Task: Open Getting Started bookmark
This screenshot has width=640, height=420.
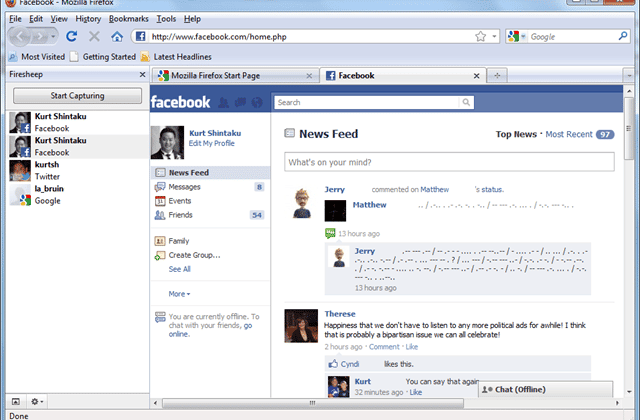Action: point(103,57)
